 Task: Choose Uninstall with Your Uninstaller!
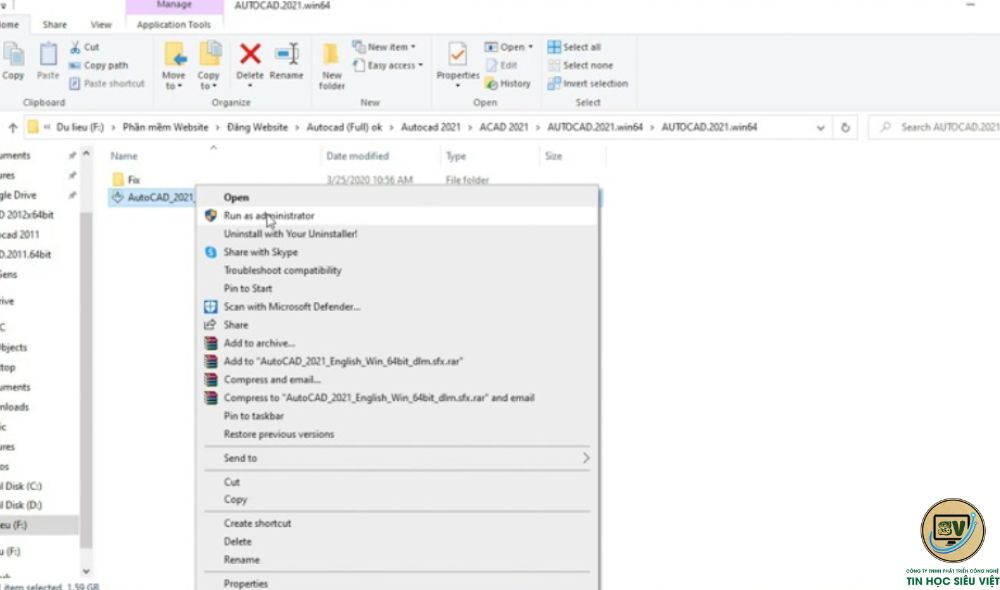pyautogui.click(x=398, y=234)
